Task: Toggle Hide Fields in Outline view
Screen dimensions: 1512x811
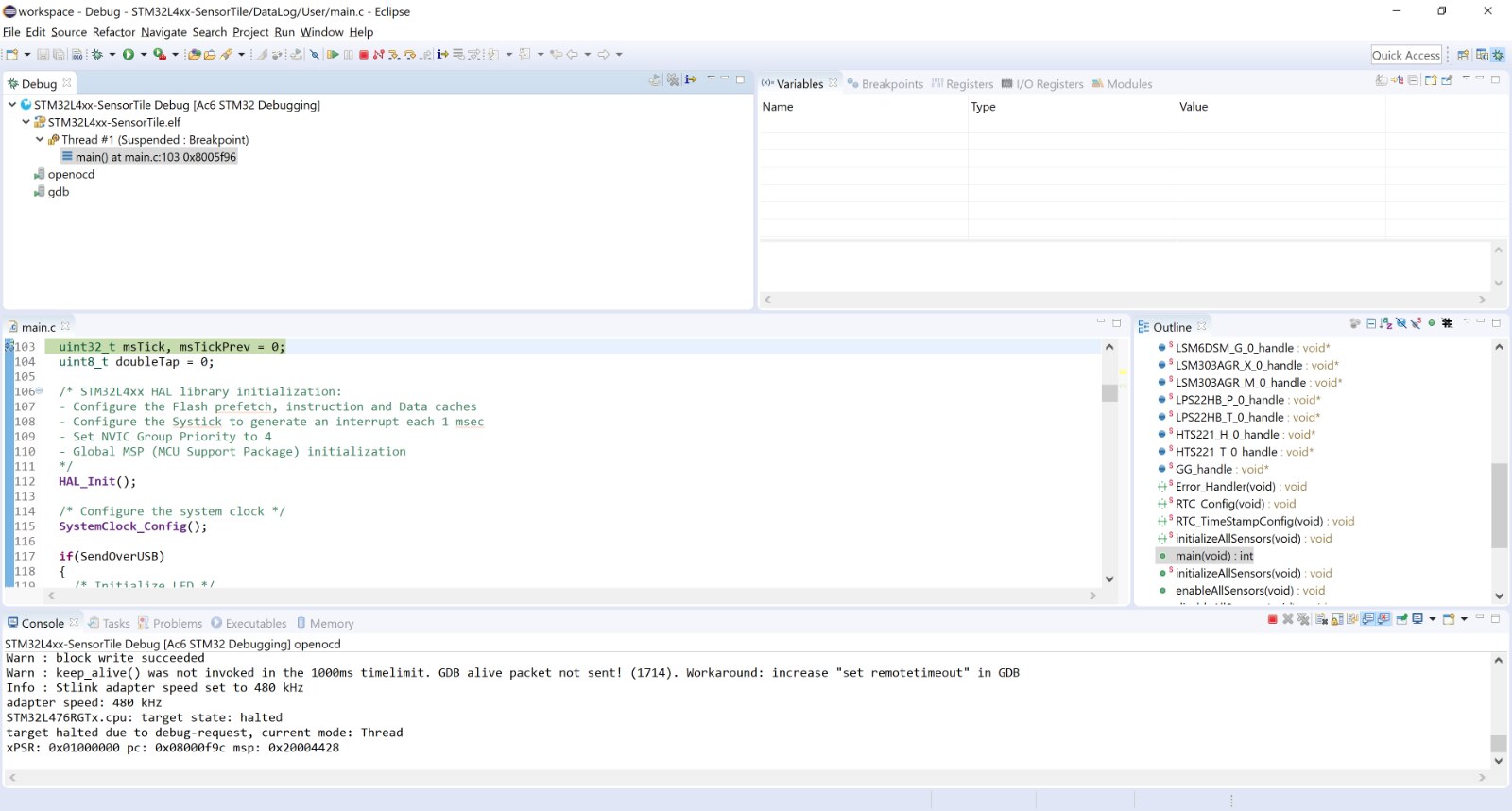Action: pyautogui.click(x=1400, y=323)
